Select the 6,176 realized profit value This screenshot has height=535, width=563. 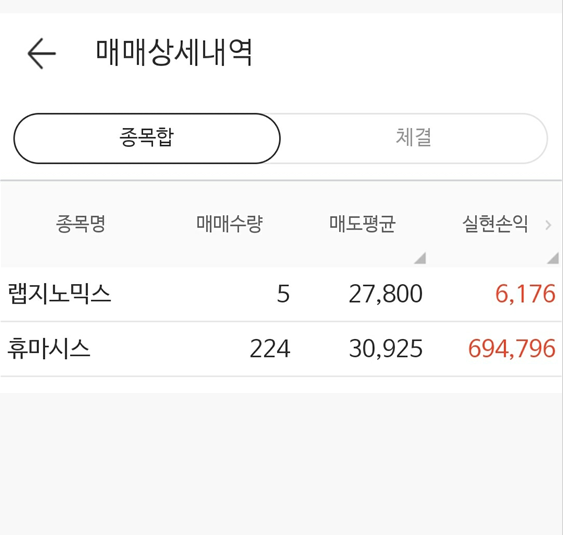point(525,294)
